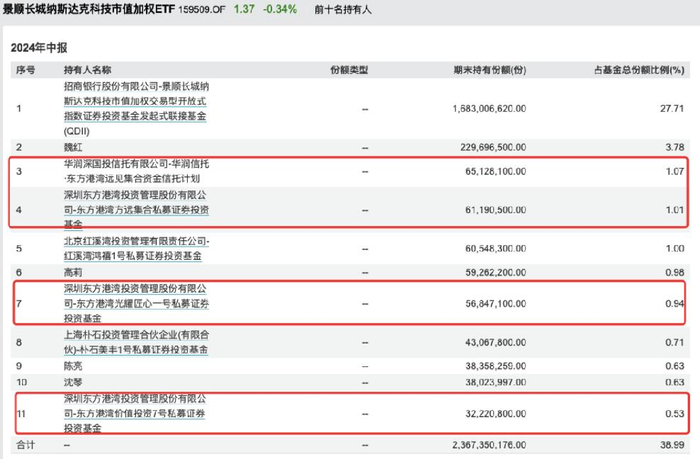Click share value 65,128,100.00
Image resolution: width=700 pixels, height=459 pixels.
coord(496,171)
